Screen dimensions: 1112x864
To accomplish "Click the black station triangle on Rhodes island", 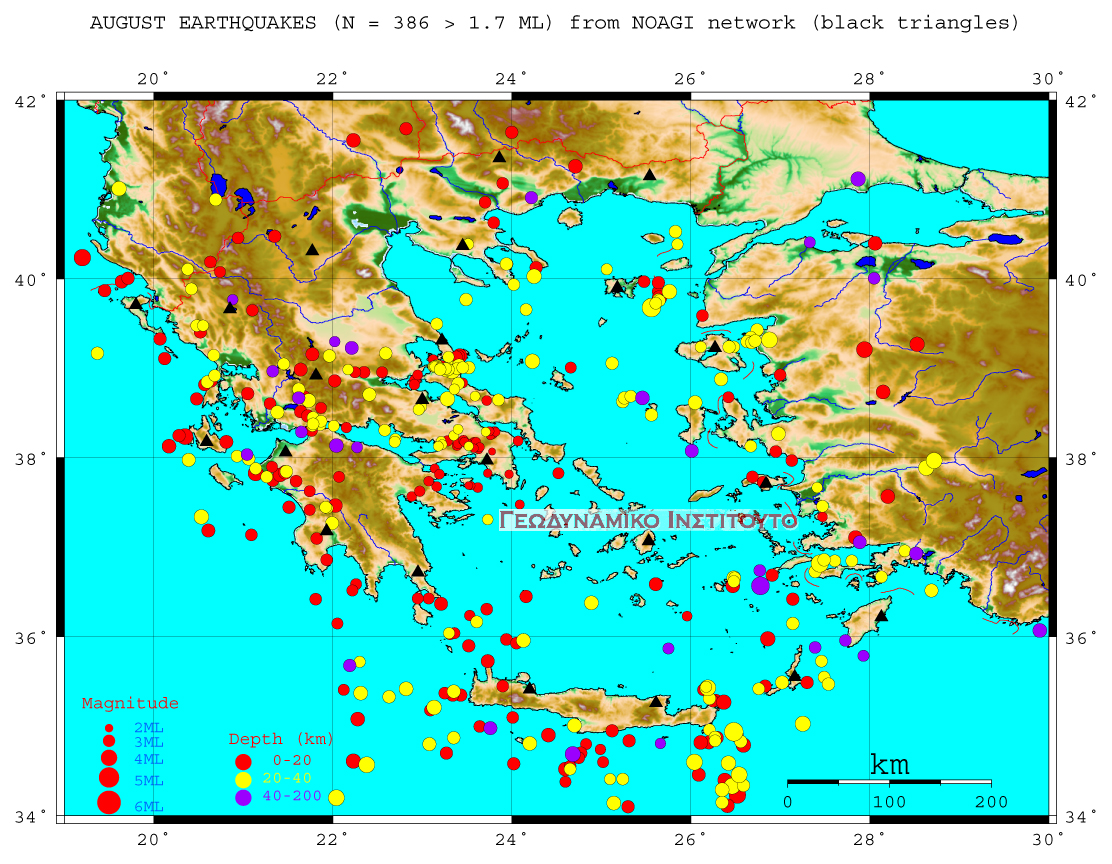I will click(x=882, y=615).
